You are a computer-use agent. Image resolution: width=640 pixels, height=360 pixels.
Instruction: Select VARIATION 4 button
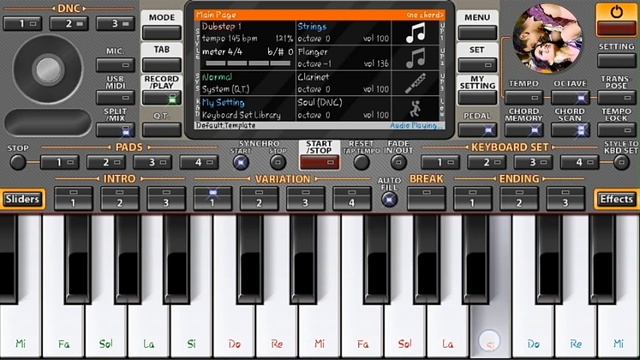pos(352,198)
